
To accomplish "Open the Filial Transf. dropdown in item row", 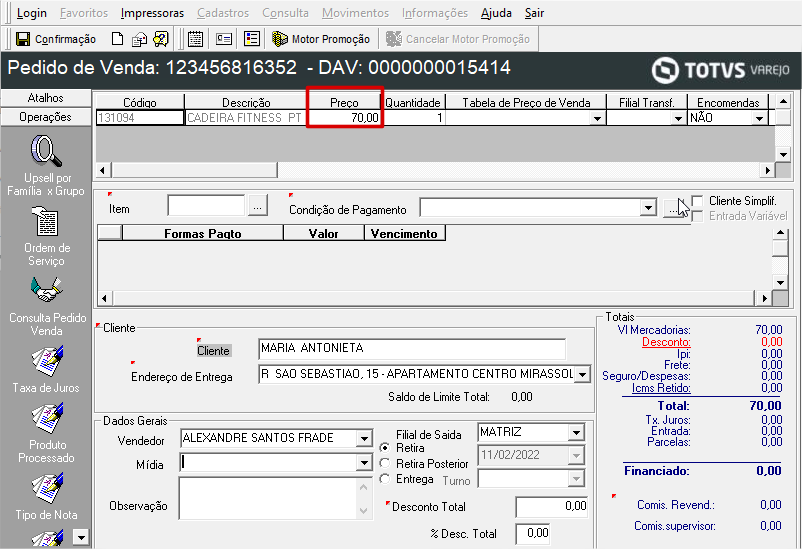I will coord(678,118).
